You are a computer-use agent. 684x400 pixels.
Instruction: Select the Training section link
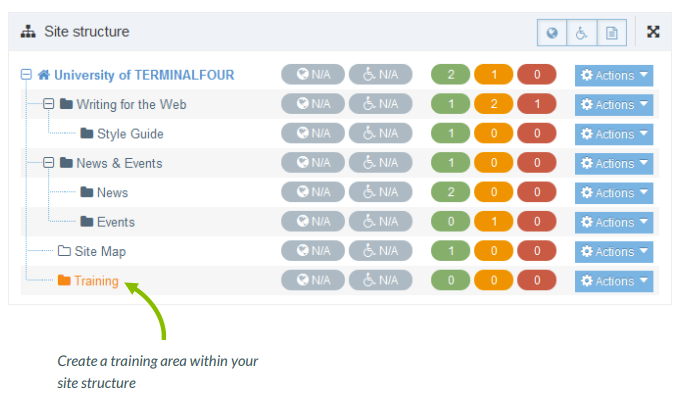tap(96, 281)
